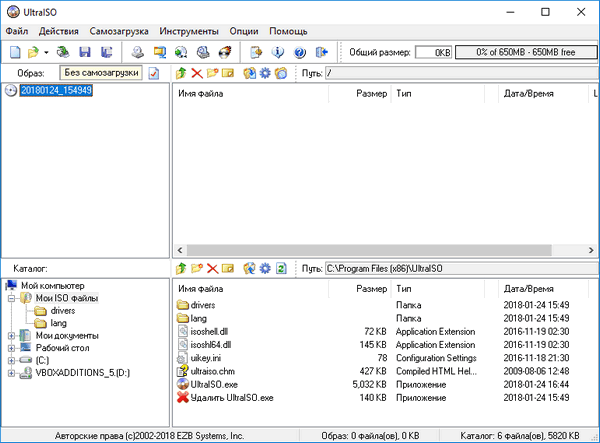
Task: Click the Convert image icon
Action: tap(181, 52)
